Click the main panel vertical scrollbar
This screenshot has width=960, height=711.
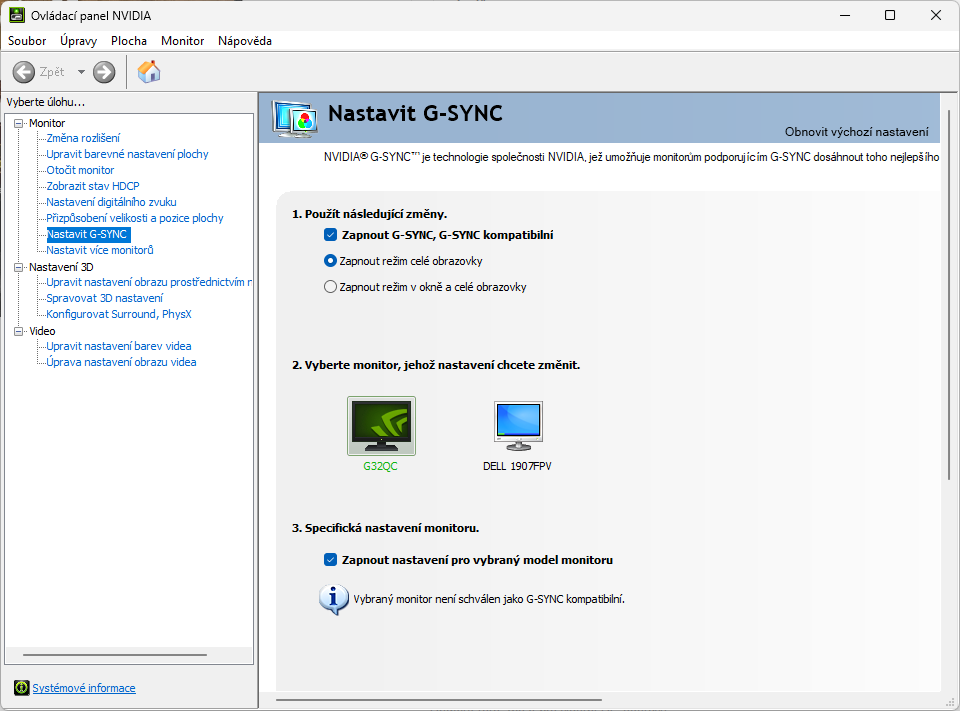949,294
